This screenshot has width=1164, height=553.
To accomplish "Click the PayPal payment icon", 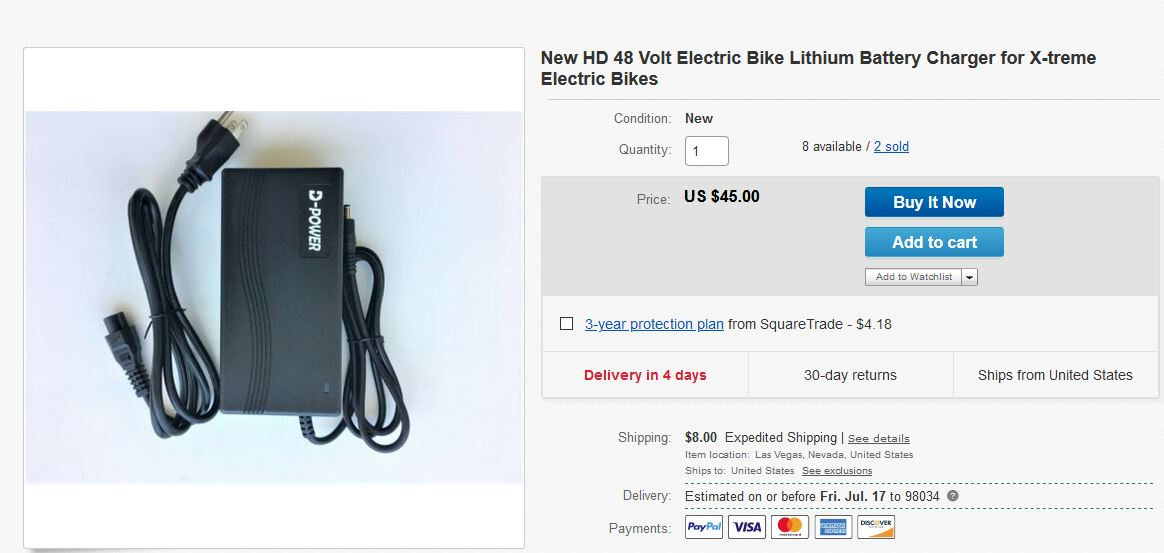I will pos(704,527).
